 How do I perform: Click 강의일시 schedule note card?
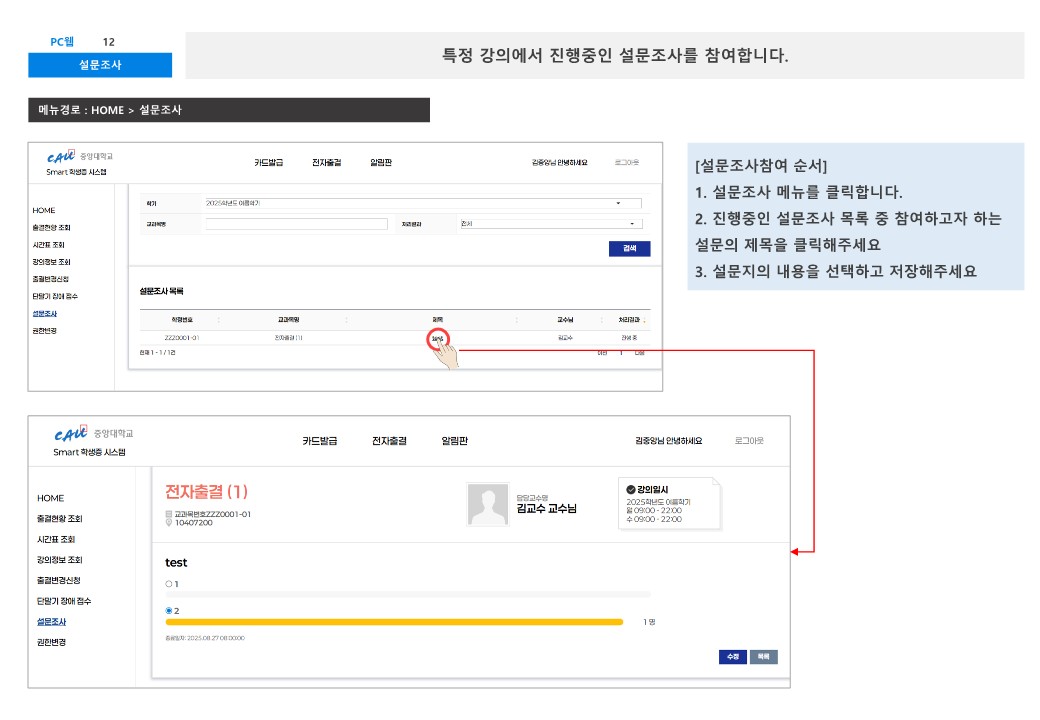pos(669,503)
